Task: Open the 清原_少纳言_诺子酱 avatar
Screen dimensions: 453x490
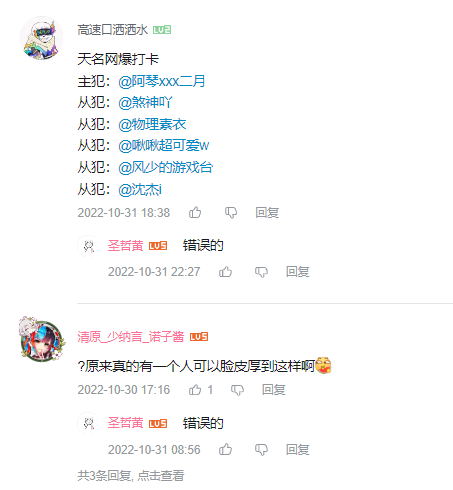Action: coord(41,339)
